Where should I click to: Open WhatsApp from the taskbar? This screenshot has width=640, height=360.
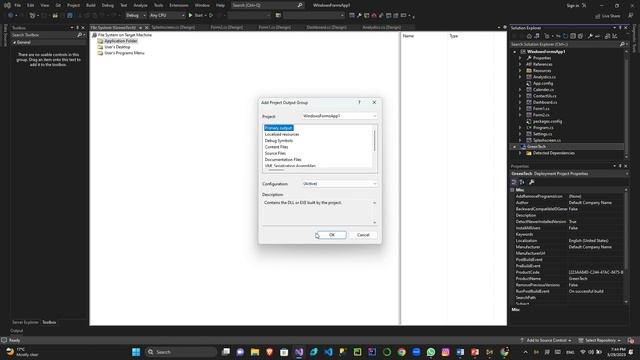[431, 352]
